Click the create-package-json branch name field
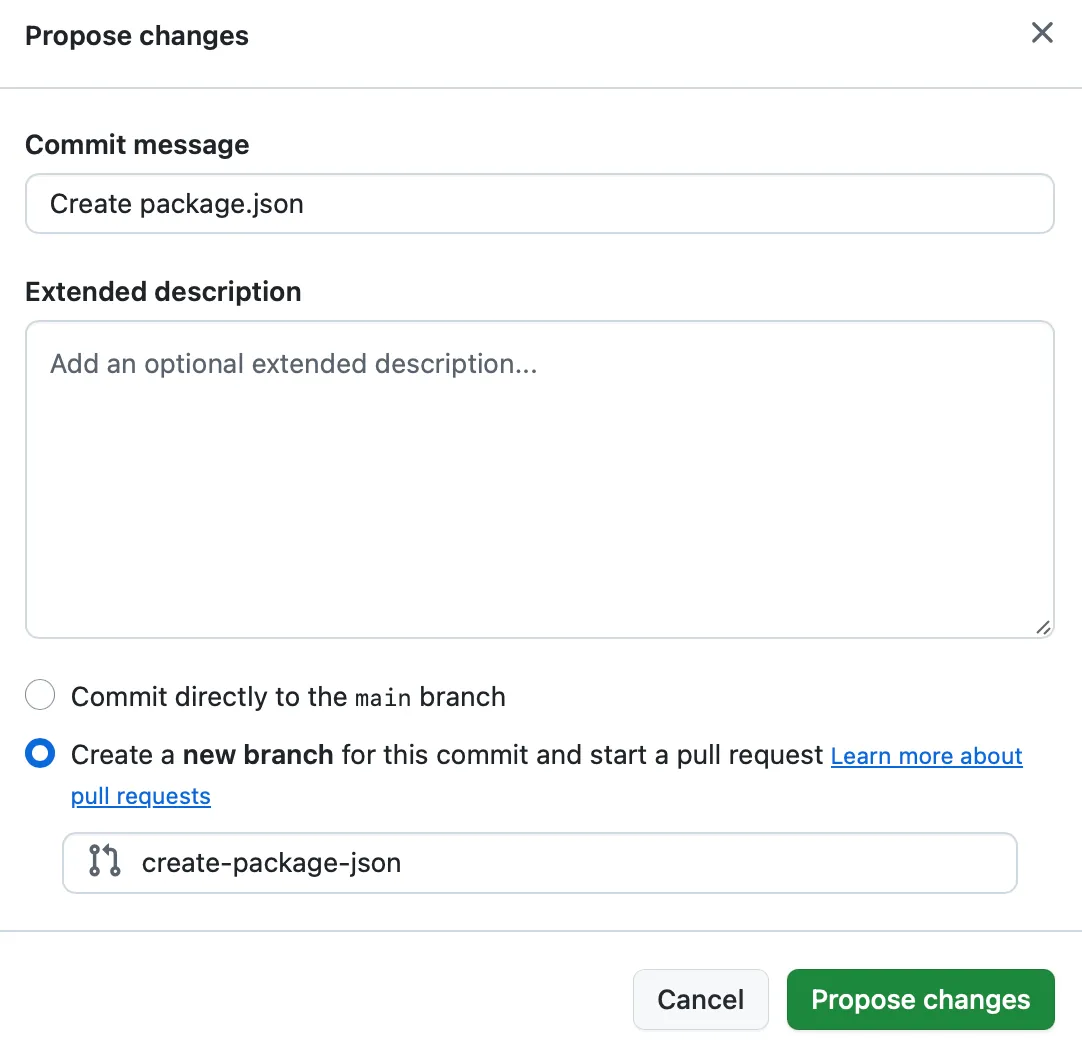This screenshot has height=1044, width=1082. click(500, 862)
